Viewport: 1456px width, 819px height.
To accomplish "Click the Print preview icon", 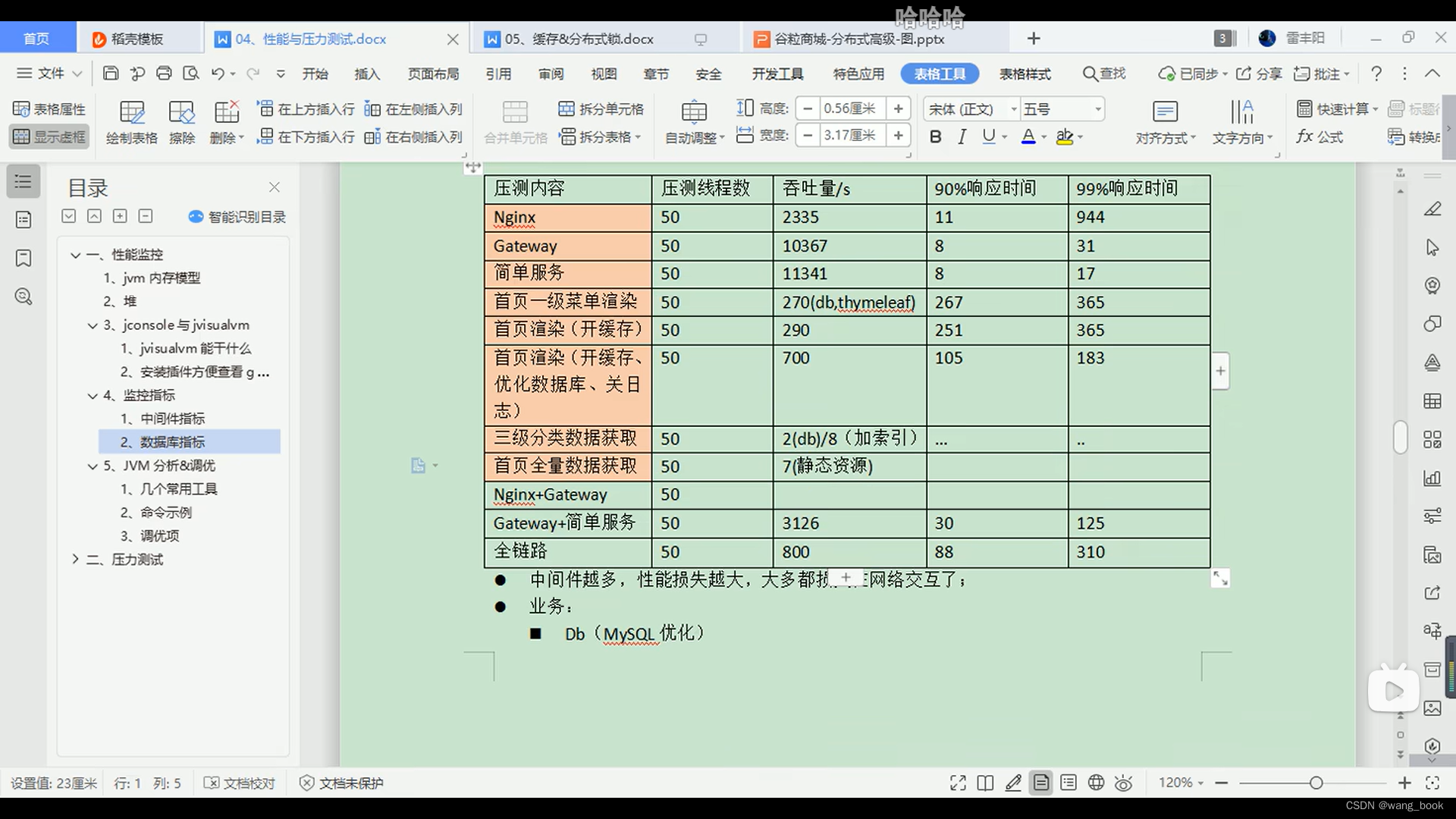I will [191, 74].
